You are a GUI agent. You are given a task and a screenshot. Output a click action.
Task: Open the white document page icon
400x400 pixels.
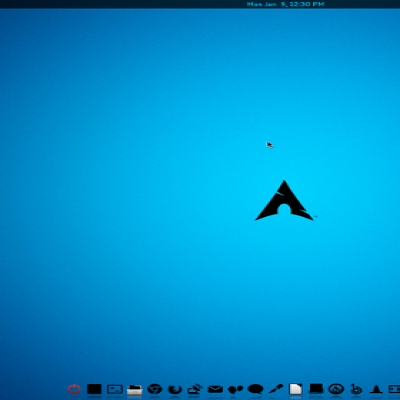click(296, 389)
